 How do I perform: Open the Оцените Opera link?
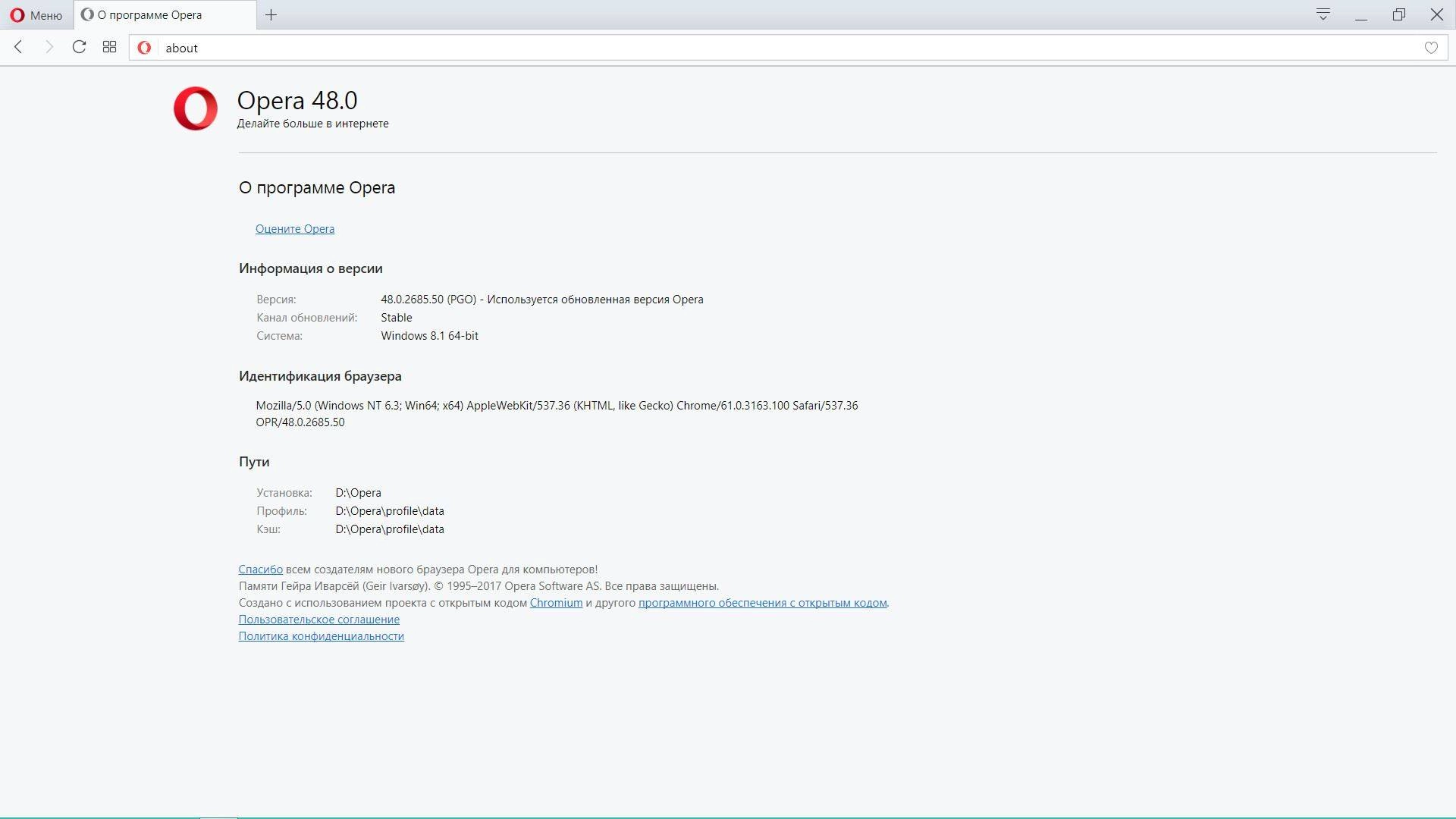[295, 229]
